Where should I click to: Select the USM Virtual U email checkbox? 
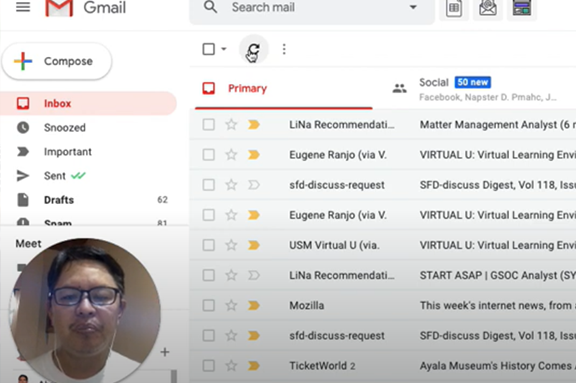click(x=209, y=245)
